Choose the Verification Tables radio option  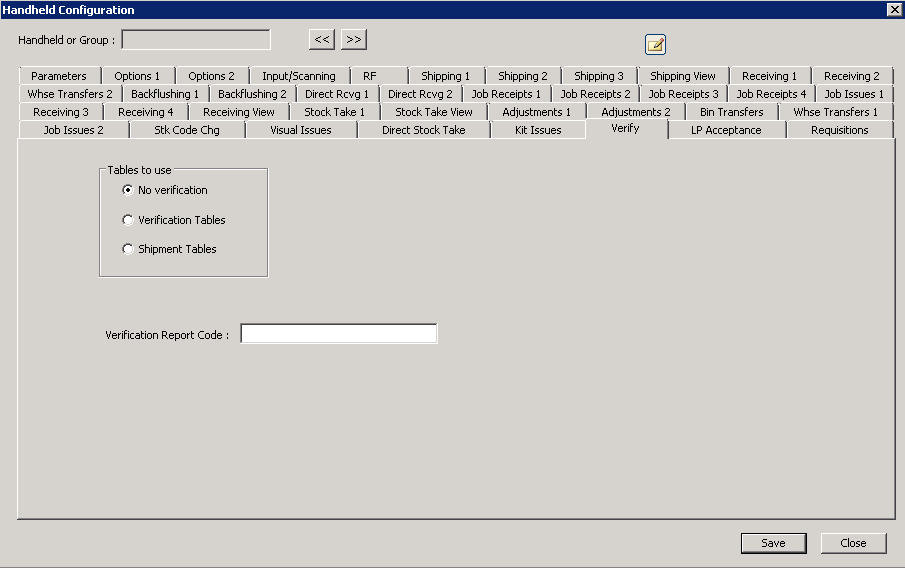pos(128,220)
